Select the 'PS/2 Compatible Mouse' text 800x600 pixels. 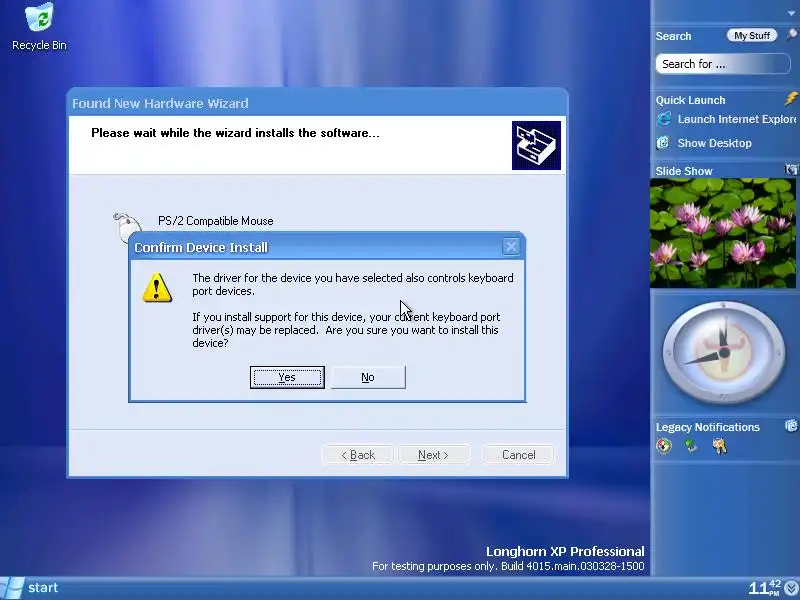coord(215,221)
